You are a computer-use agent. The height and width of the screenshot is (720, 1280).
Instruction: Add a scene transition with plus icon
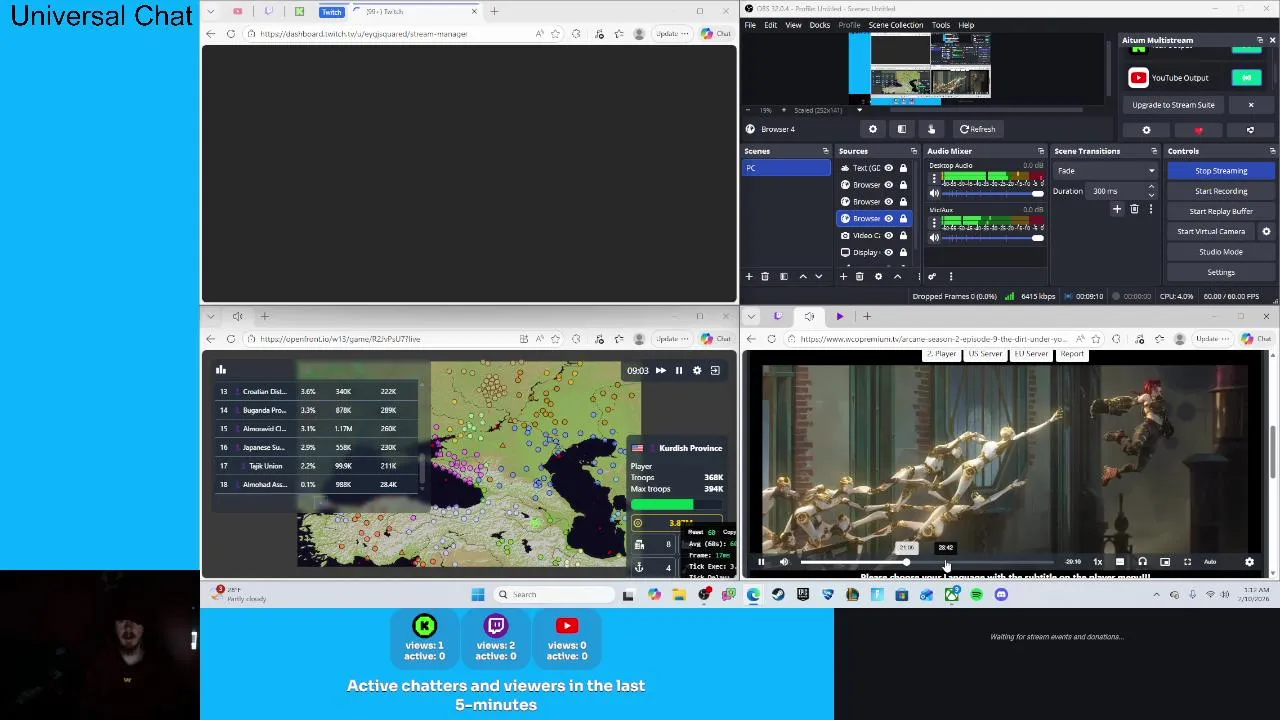[1117, 209]
